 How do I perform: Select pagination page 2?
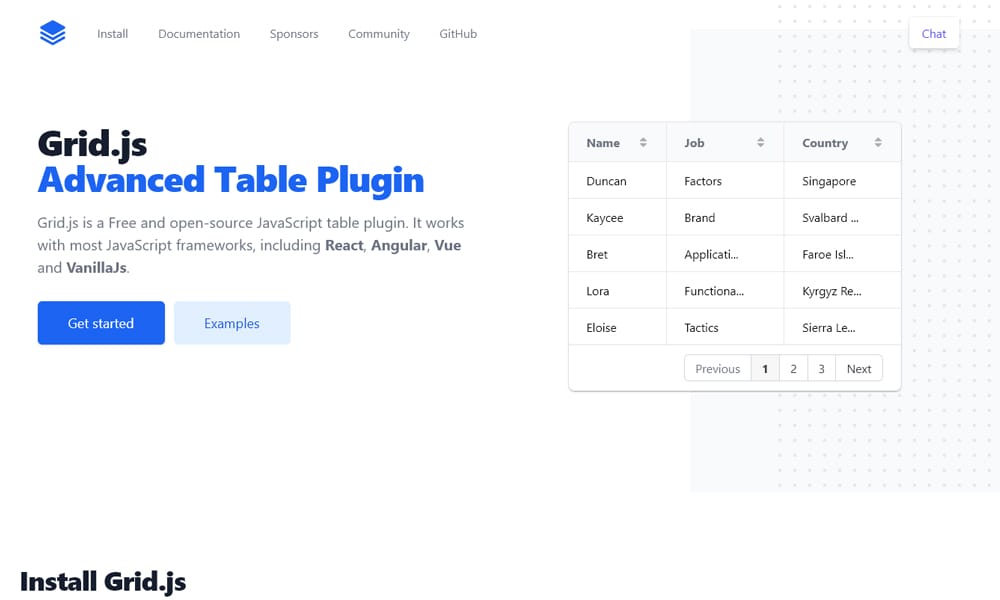click(793, 369)
